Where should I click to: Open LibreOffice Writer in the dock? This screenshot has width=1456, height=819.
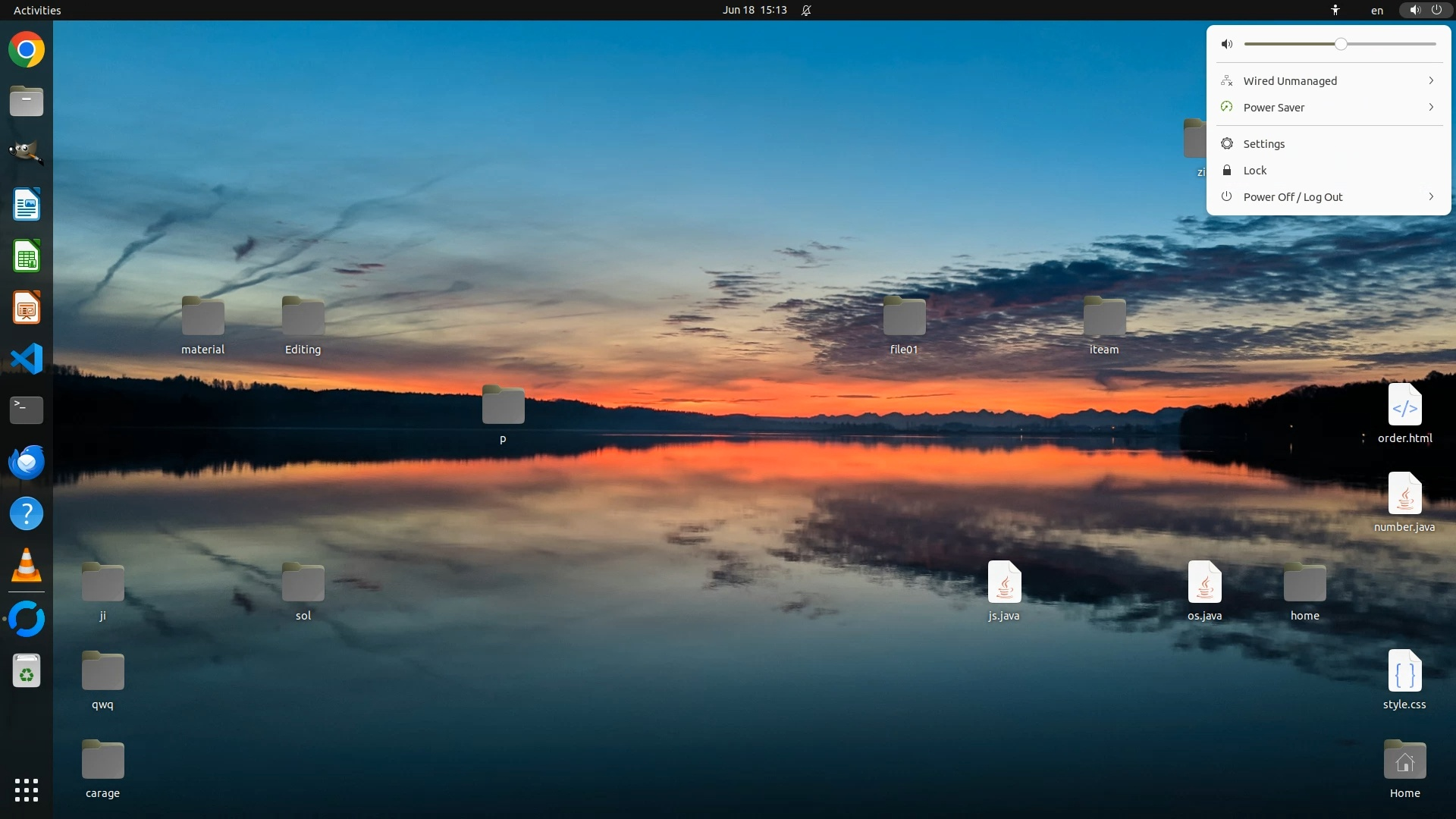[27, 205]
